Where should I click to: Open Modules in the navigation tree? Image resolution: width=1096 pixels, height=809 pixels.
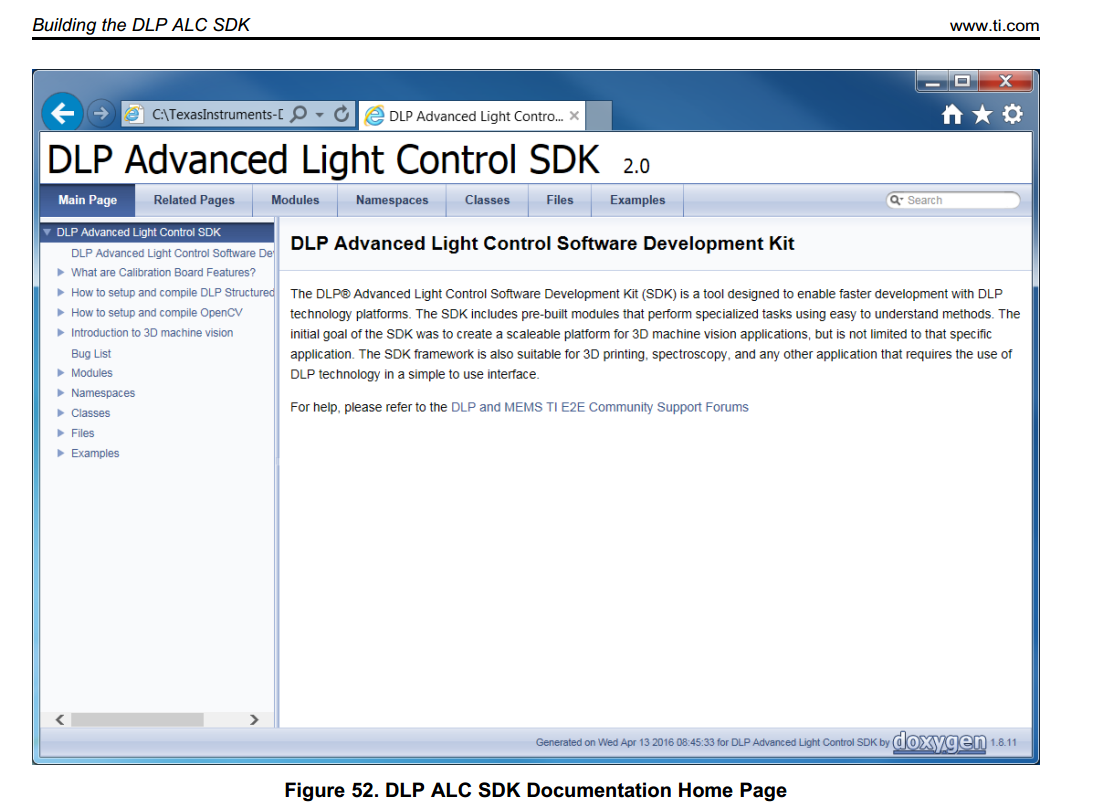click(x=92, y=373)
